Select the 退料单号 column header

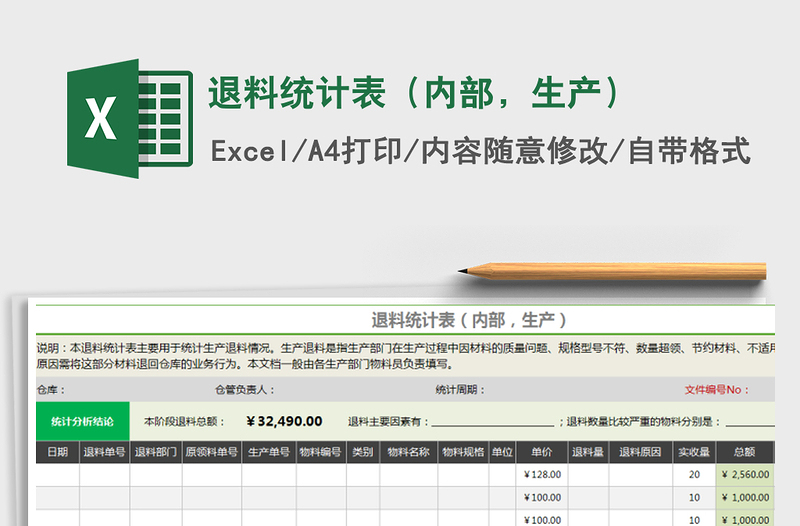pyautogui.click(x=105, y=452)
